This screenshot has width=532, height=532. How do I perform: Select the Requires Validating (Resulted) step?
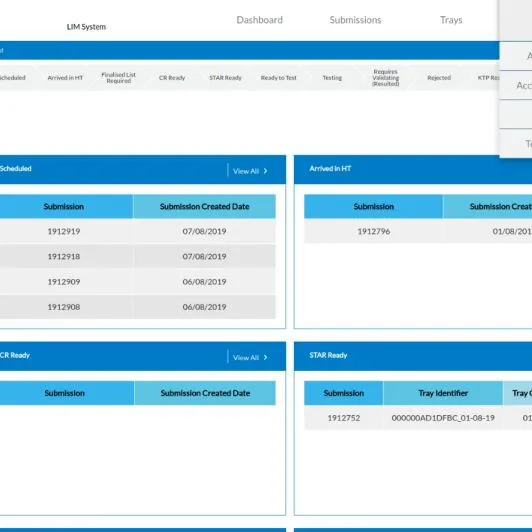click(x=385, y=78)
